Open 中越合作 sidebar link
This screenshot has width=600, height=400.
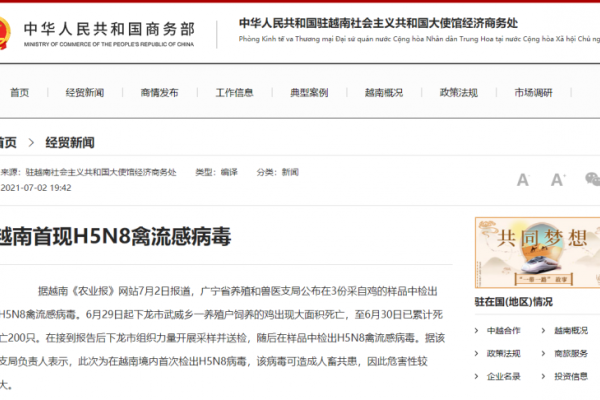[504, 331]
